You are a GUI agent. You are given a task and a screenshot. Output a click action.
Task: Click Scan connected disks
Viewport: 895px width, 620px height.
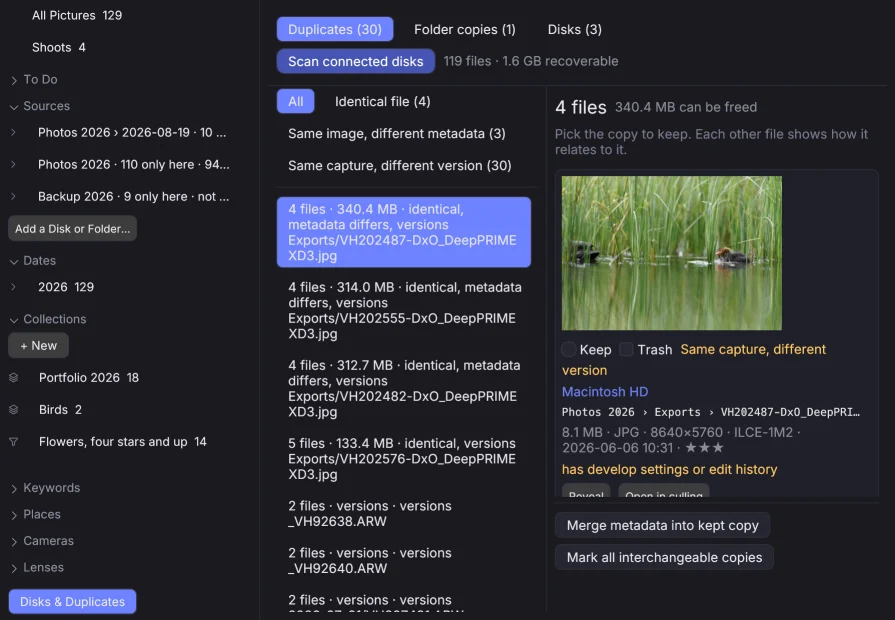[x=356, y=61]
